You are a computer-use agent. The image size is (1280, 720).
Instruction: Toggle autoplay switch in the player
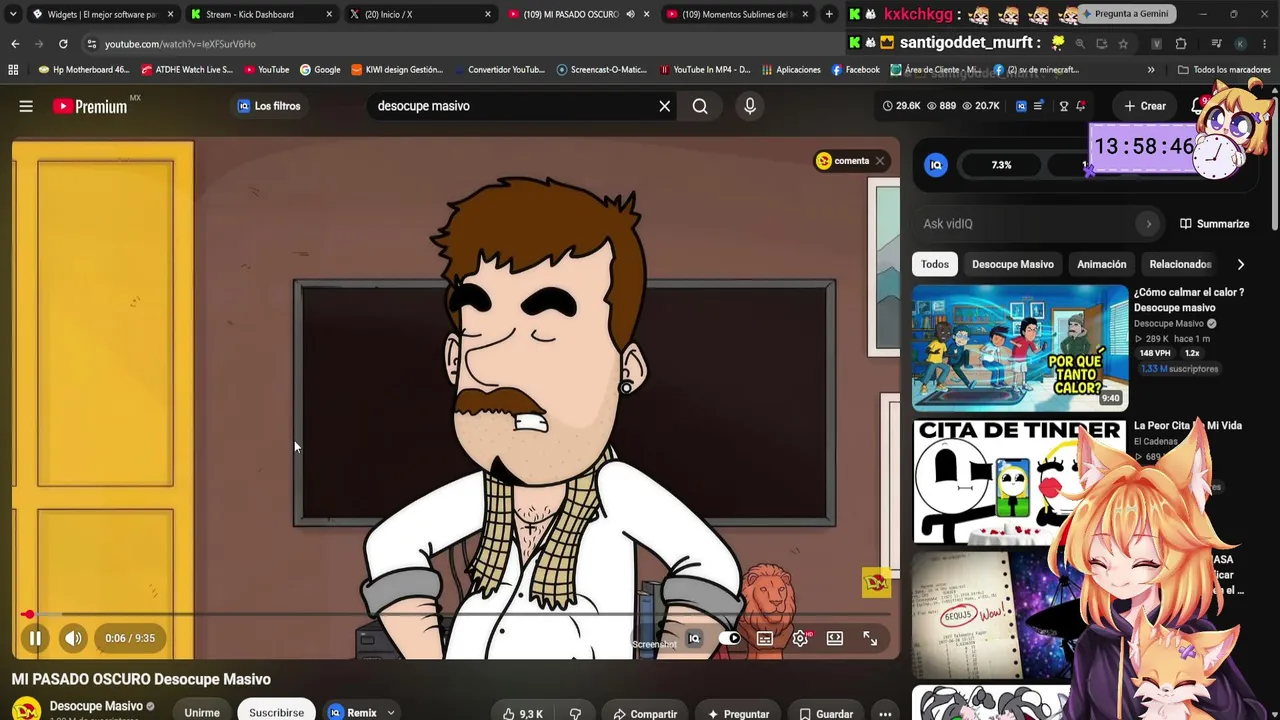[731, 639]
